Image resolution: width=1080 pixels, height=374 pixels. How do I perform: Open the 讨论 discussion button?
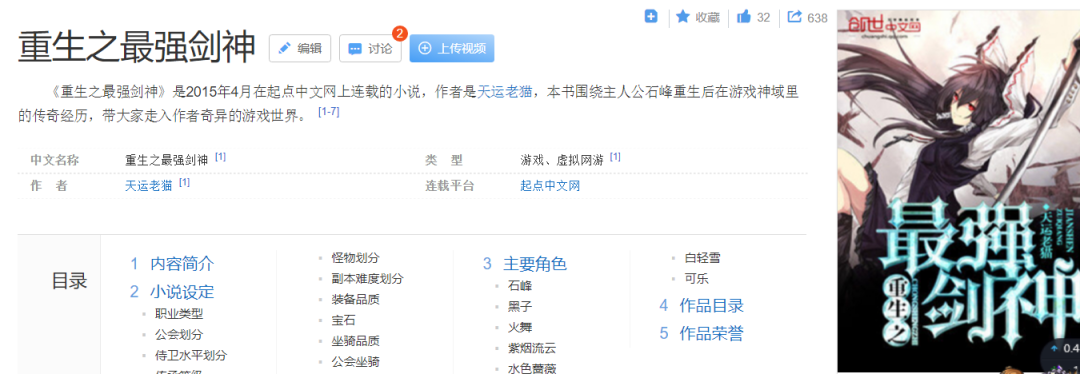pos(370,48)
